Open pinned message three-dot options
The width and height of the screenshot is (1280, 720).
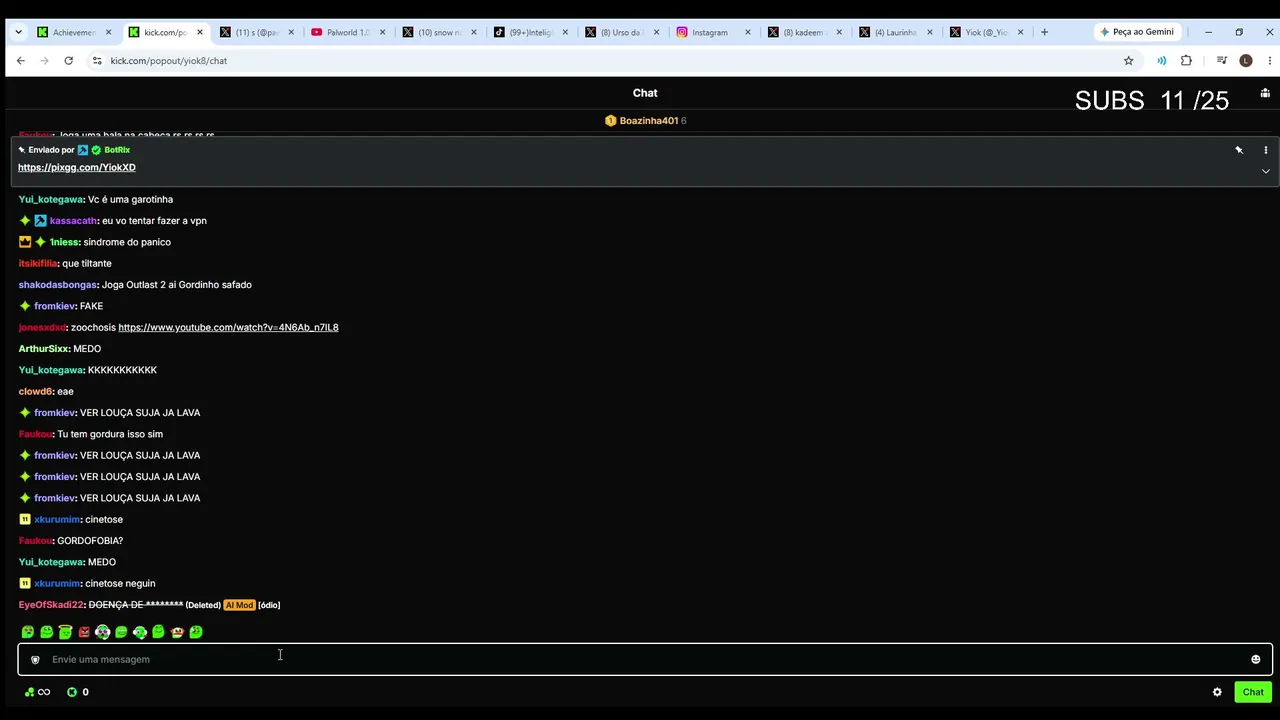1265,150
